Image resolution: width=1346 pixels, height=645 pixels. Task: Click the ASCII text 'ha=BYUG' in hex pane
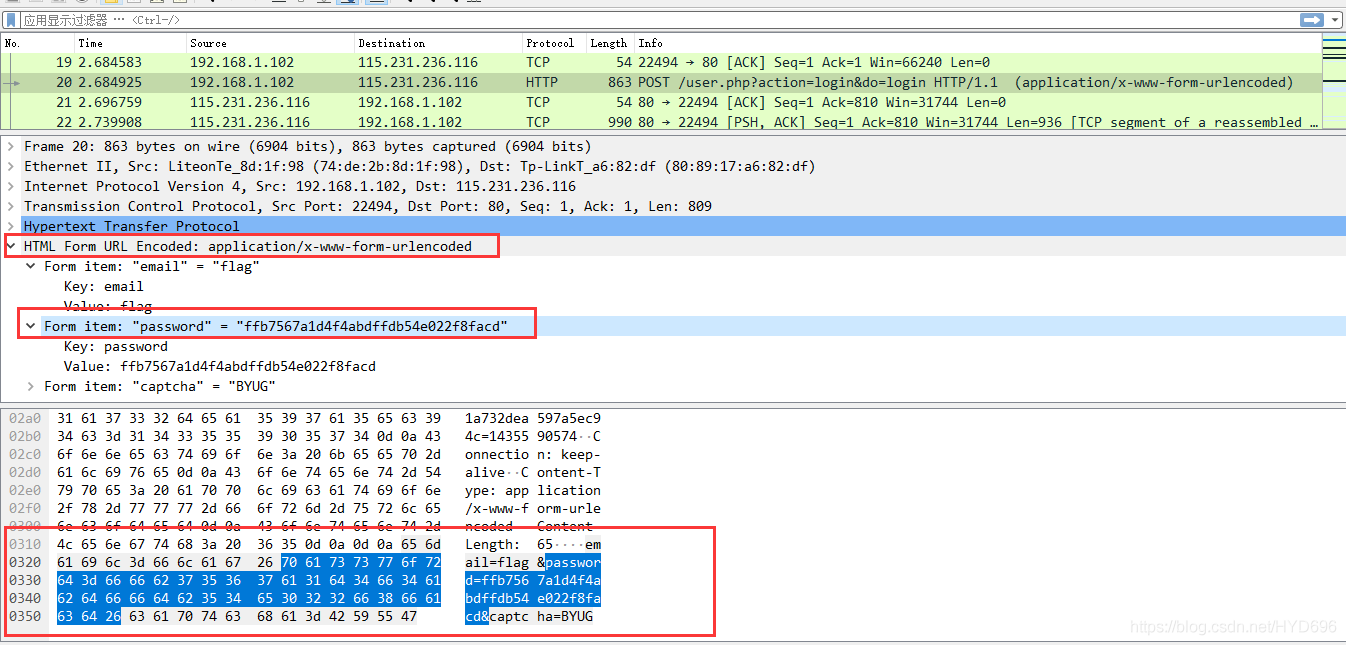coord(565,616)
